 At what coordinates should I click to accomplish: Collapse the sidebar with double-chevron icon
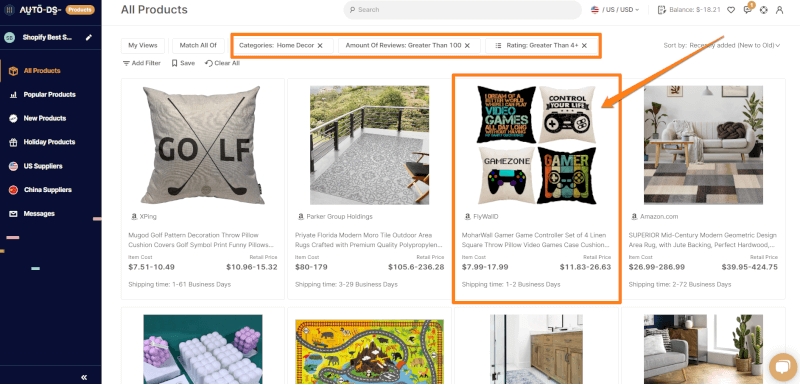pyautogui.click(x=84, y=377)
